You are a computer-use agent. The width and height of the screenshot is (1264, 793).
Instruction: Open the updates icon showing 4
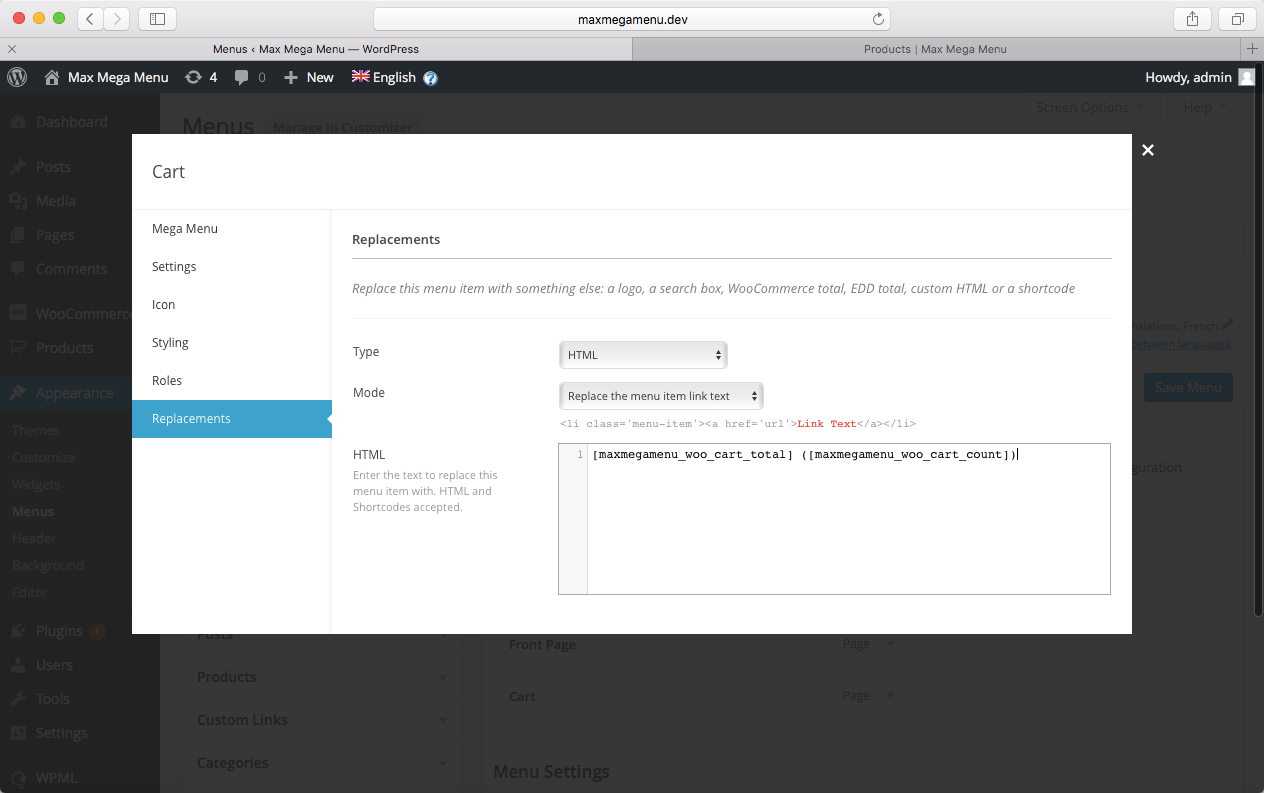[201, 77]
